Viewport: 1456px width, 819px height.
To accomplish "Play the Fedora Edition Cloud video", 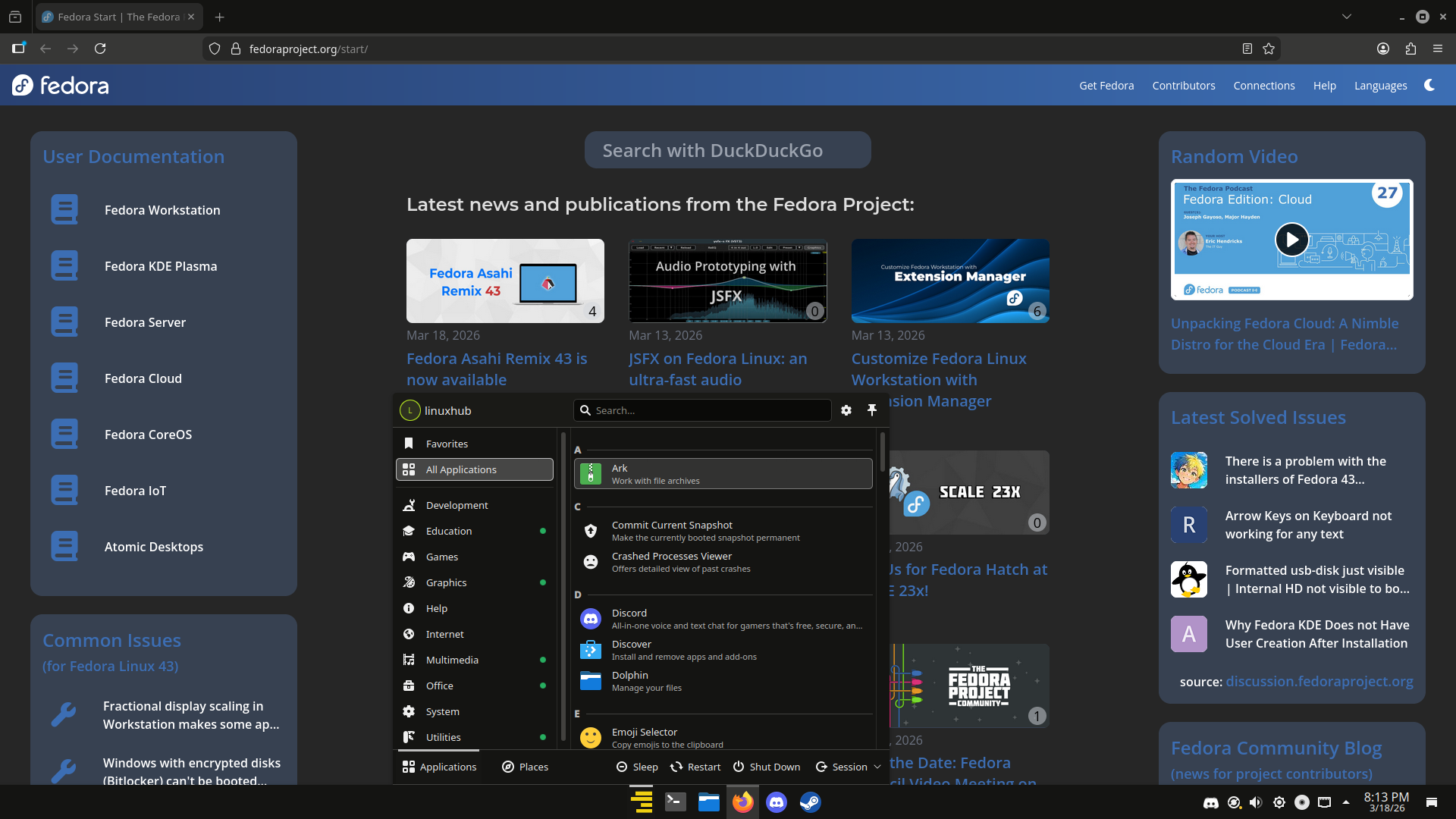I will pyautogui.click(x=1291, y=240).
